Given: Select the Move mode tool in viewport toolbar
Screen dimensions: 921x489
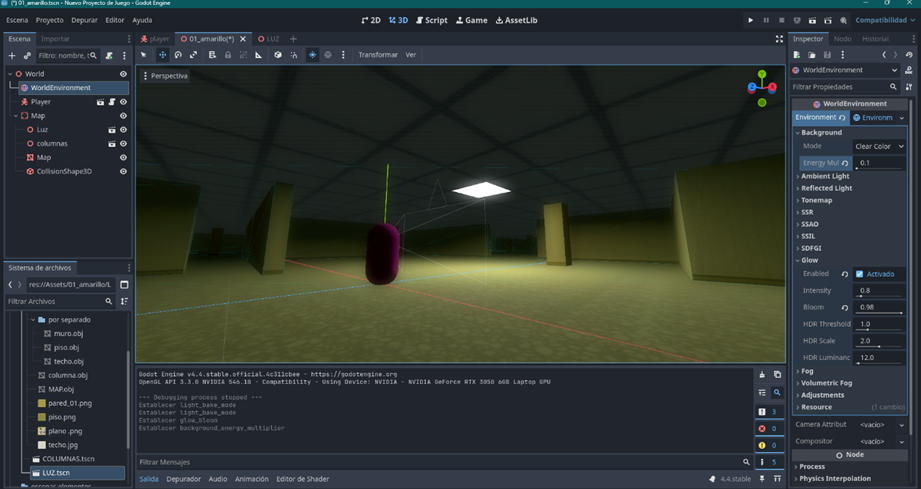Looking at the screenshot, I should [x=162, y=55].
